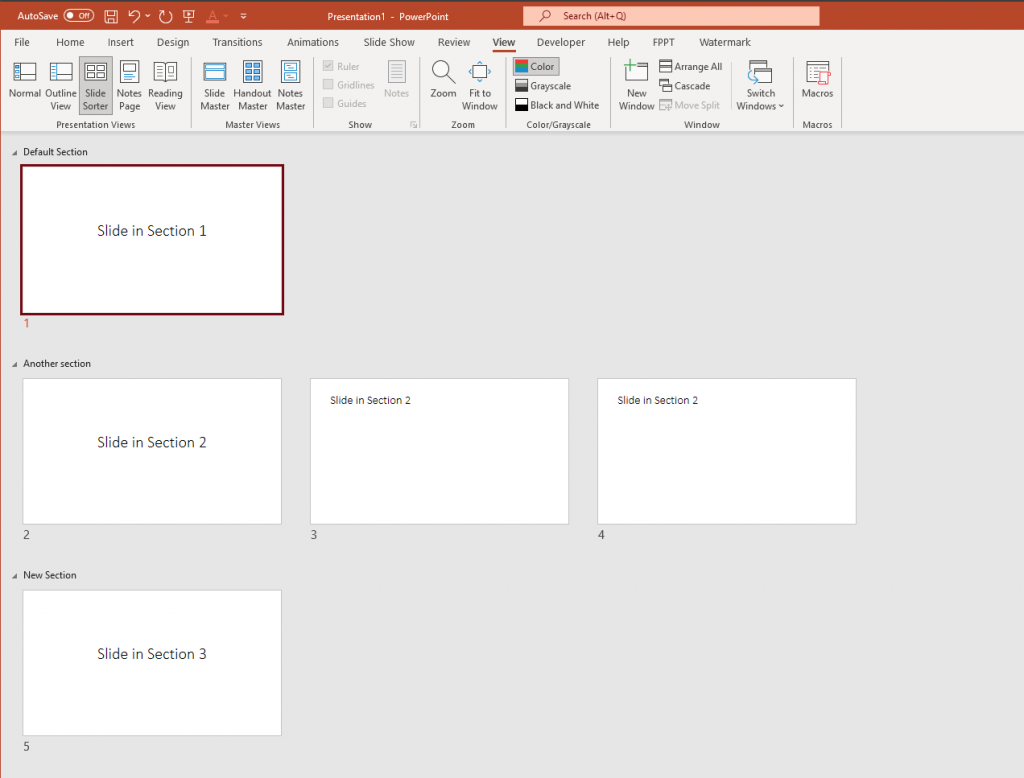Open the Slide Master editor

[x=214, y=85]
